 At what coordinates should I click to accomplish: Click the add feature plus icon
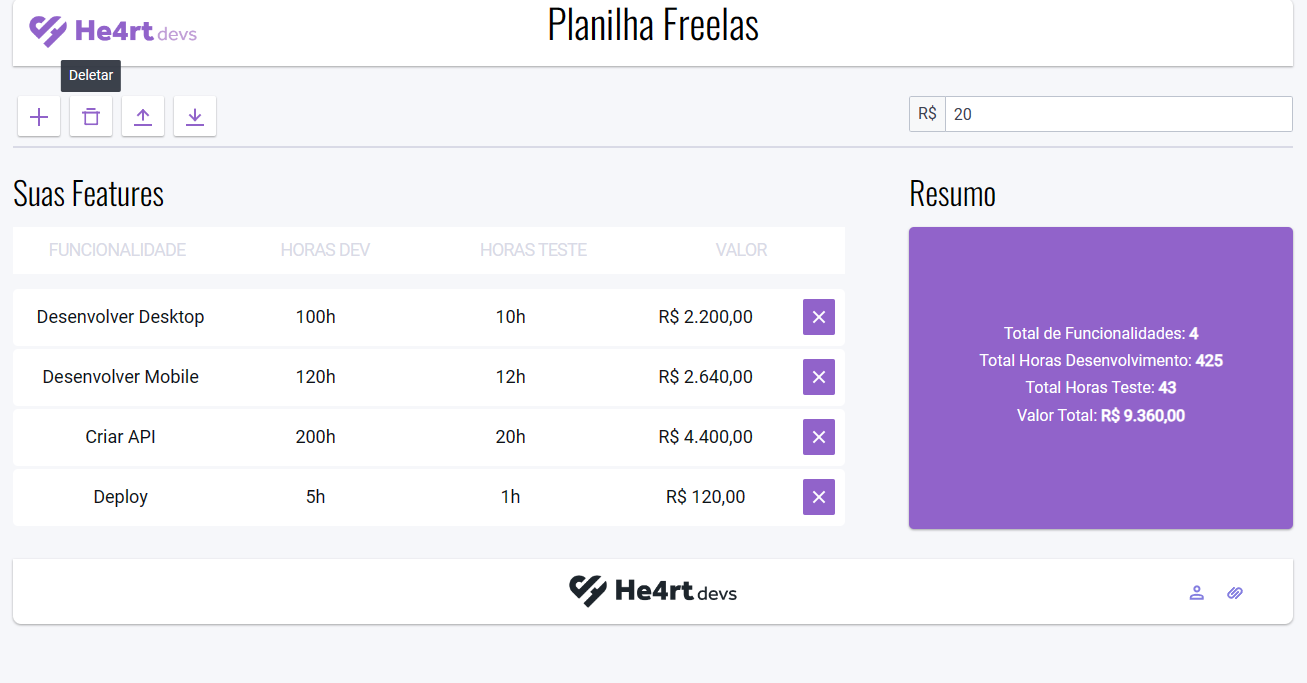[x=39, y=117]
